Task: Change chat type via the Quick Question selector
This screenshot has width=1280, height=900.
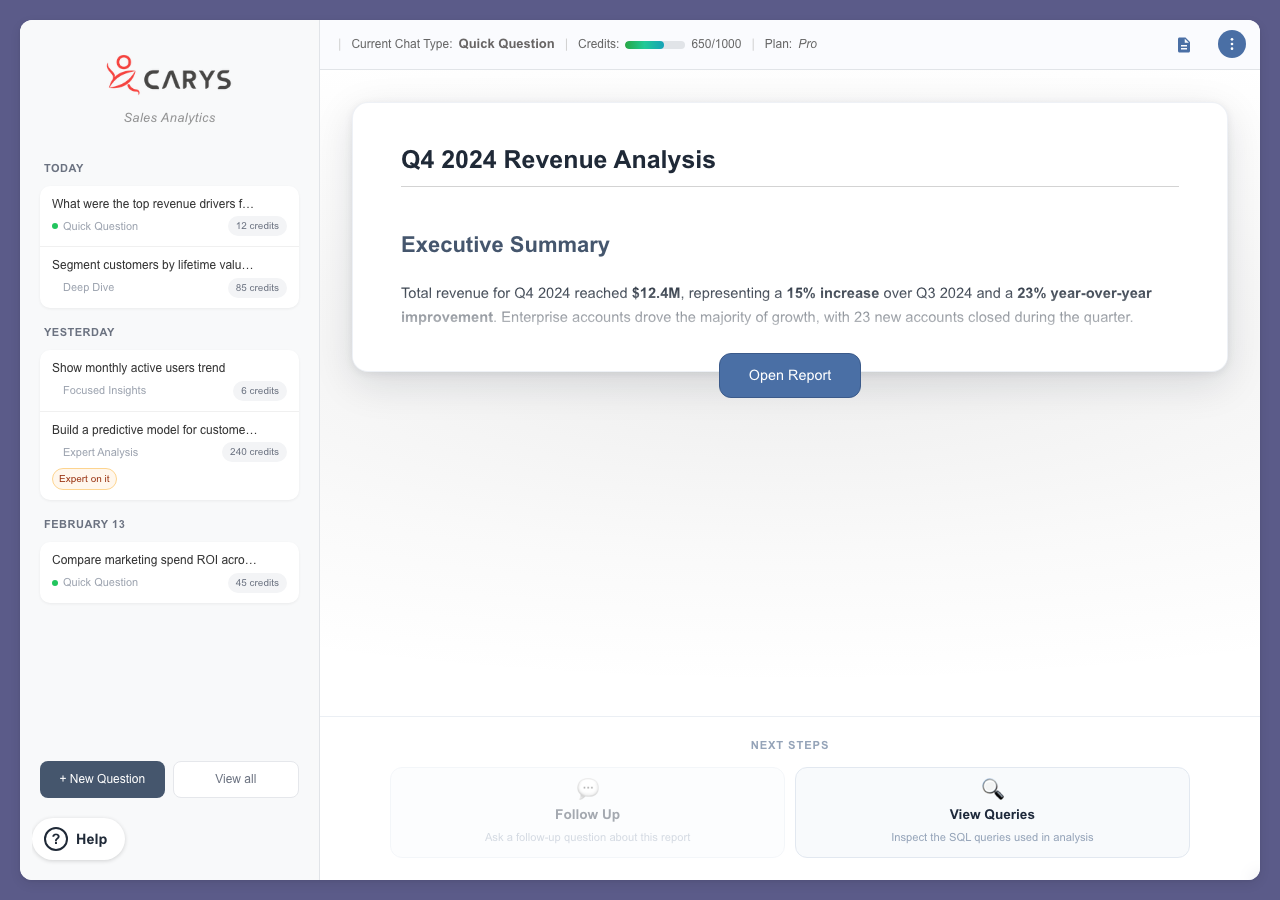Action: click(x=506, y=44)
